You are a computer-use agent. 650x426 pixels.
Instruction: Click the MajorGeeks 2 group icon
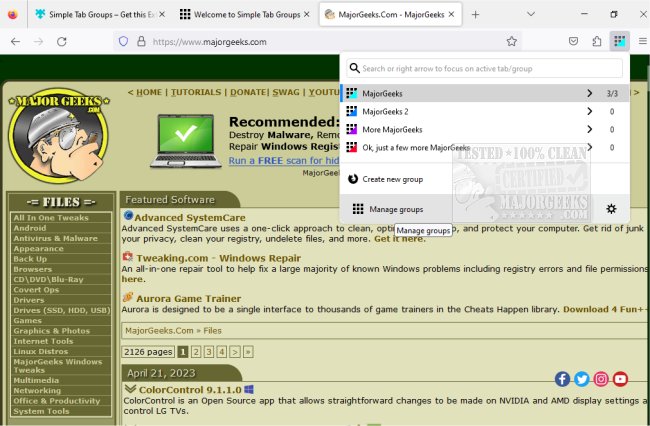tap(352, 111)
